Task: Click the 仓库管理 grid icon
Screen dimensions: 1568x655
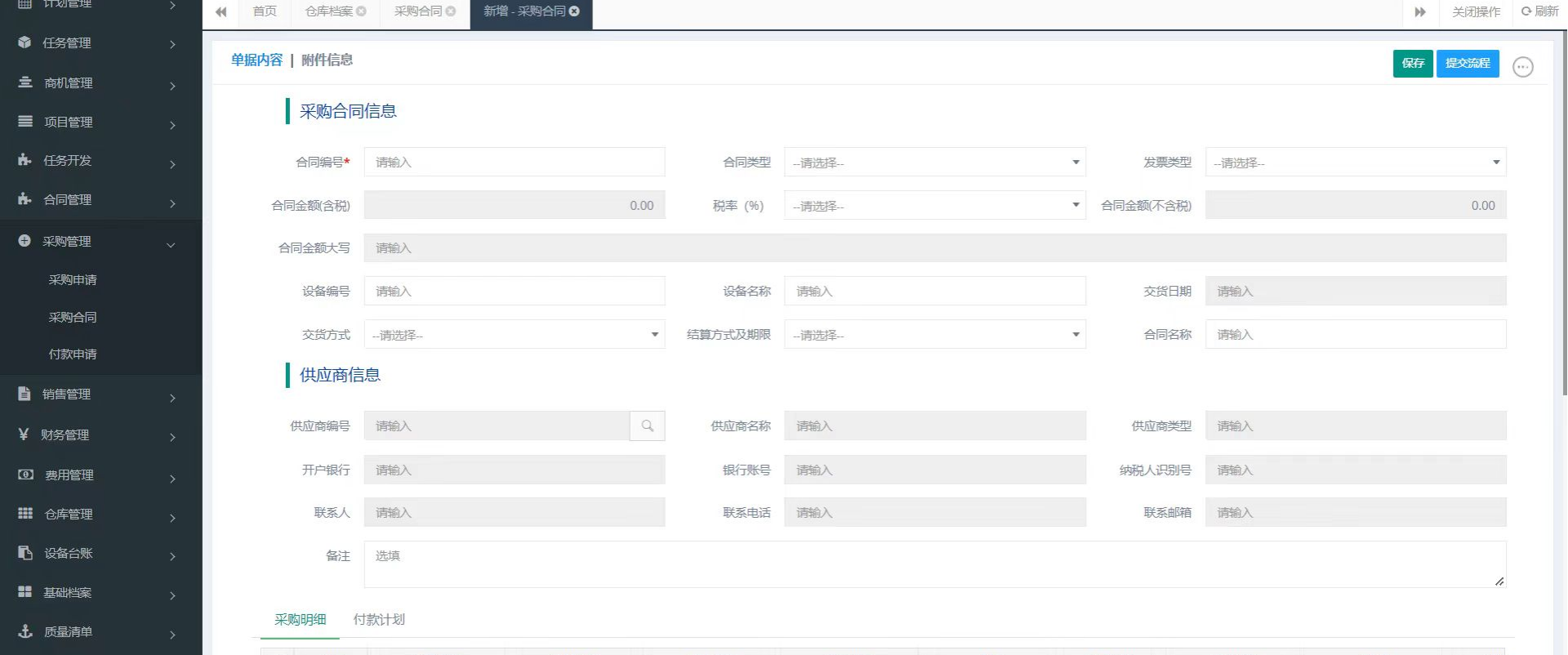Action: coord(25,513)
